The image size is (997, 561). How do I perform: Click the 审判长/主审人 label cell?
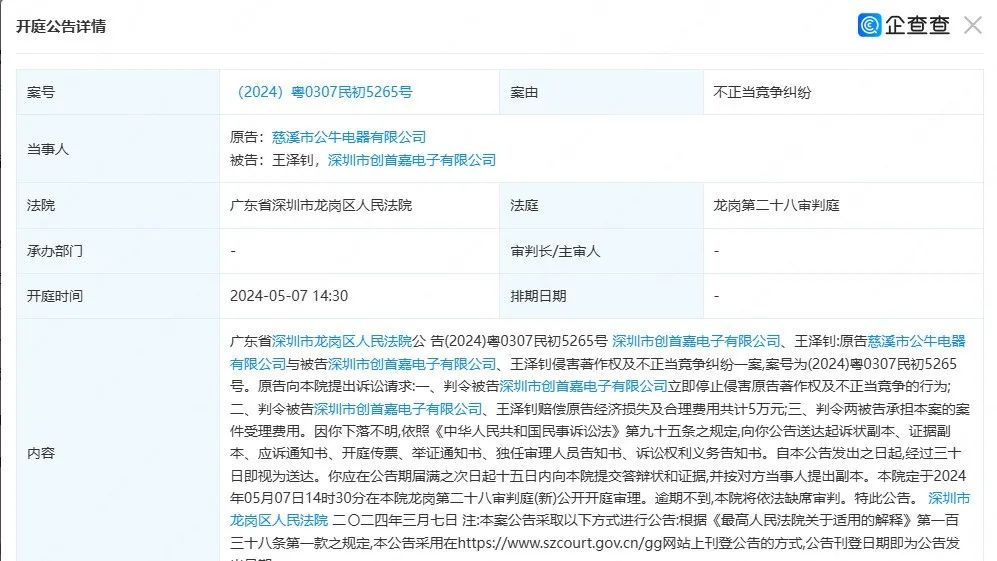(602, 251)
